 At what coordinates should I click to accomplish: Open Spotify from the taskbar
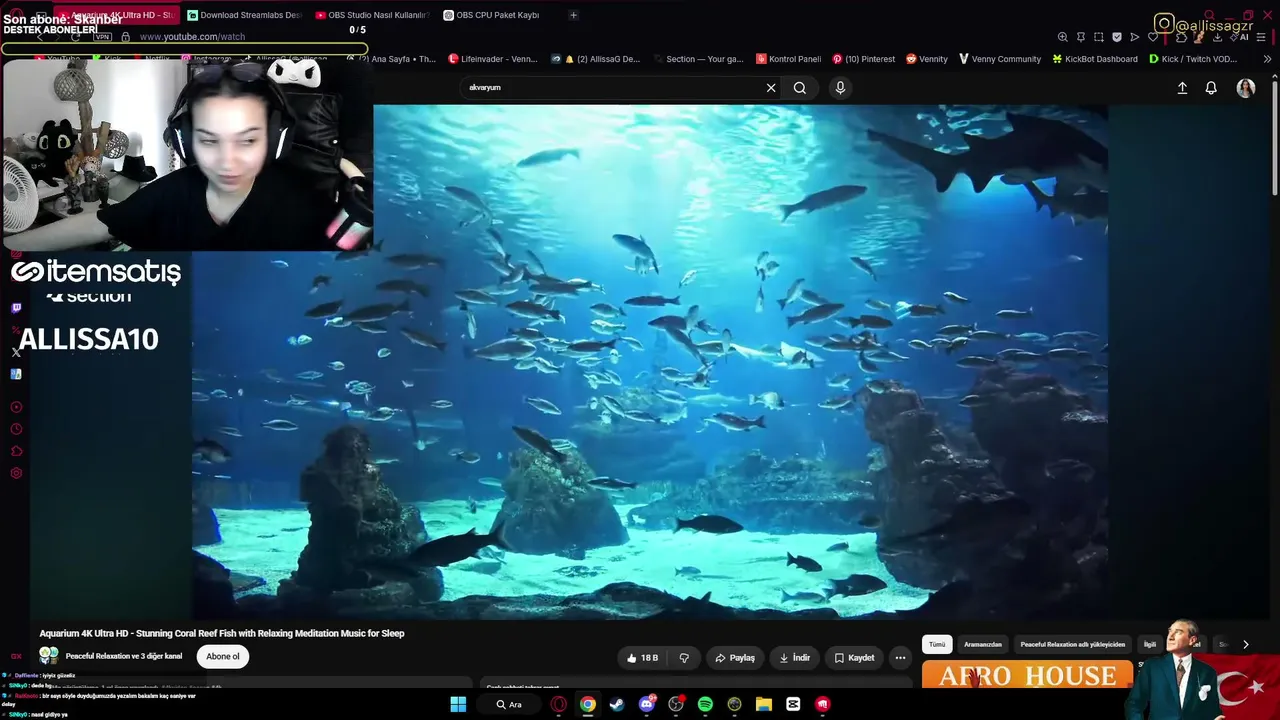click(x=705, y=704)
